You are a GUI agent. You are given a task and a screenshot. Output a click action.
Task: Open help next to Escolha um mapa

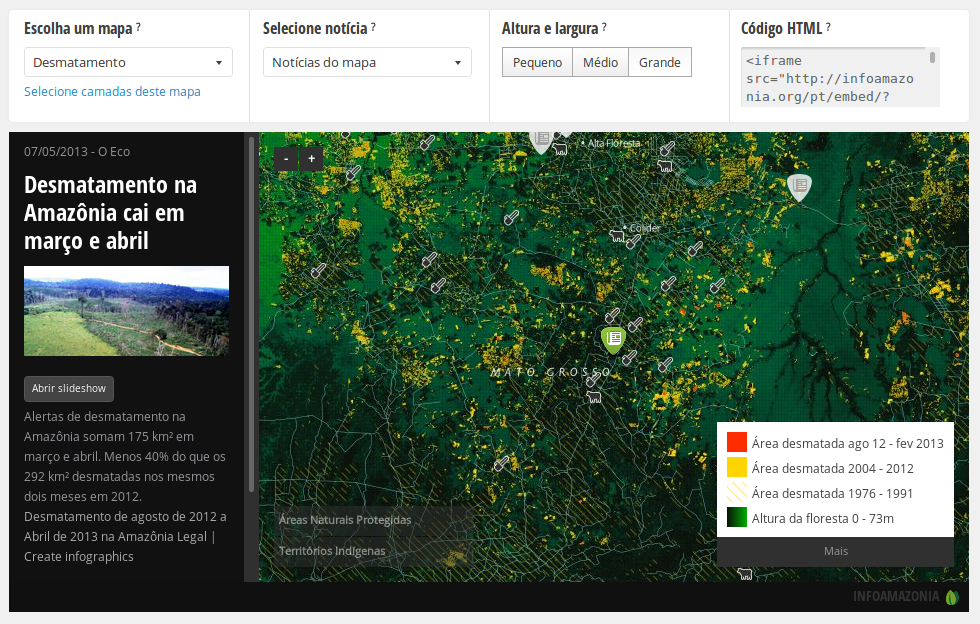click(x=138, y=28)
